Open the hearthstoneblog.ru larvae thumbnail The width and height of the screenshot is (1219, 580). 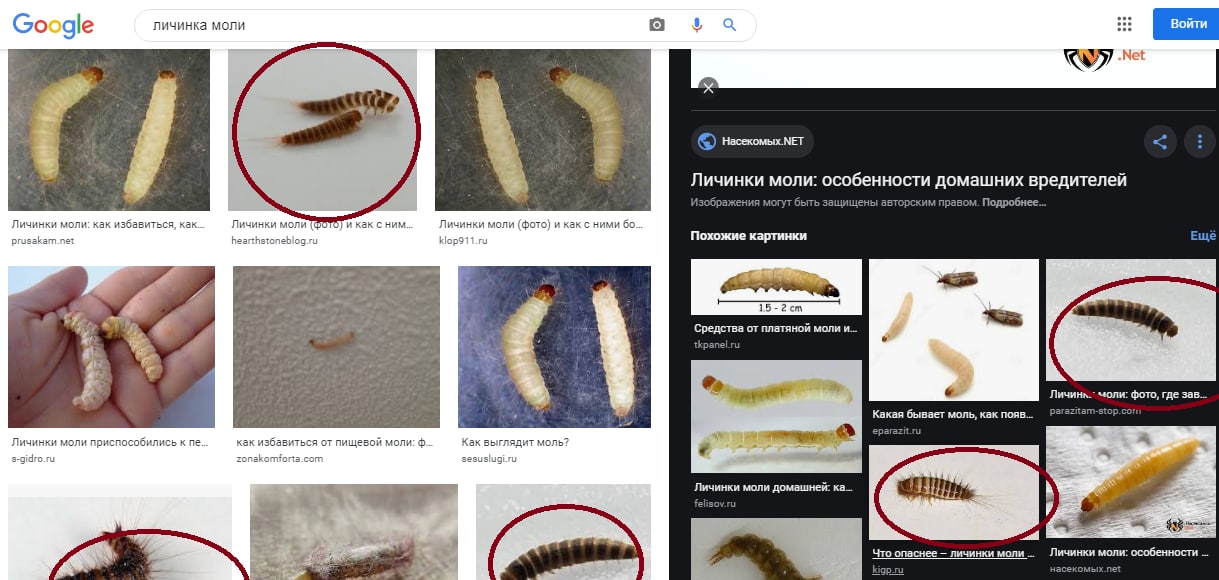tap(322, 129)
